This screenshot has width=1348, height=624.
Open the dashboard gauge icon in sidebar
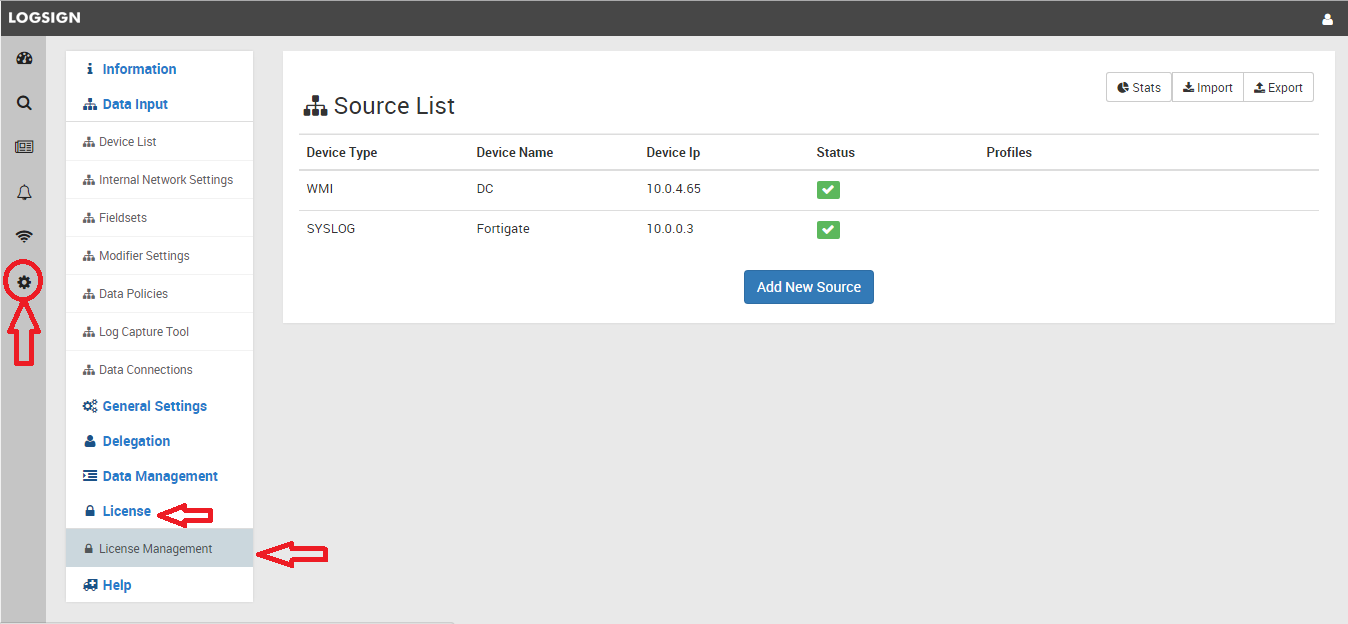(24, 58)
